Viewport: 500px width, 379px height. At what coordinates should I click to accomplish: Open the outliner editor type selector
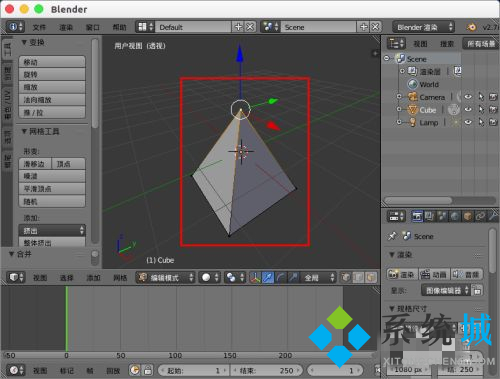396,44
